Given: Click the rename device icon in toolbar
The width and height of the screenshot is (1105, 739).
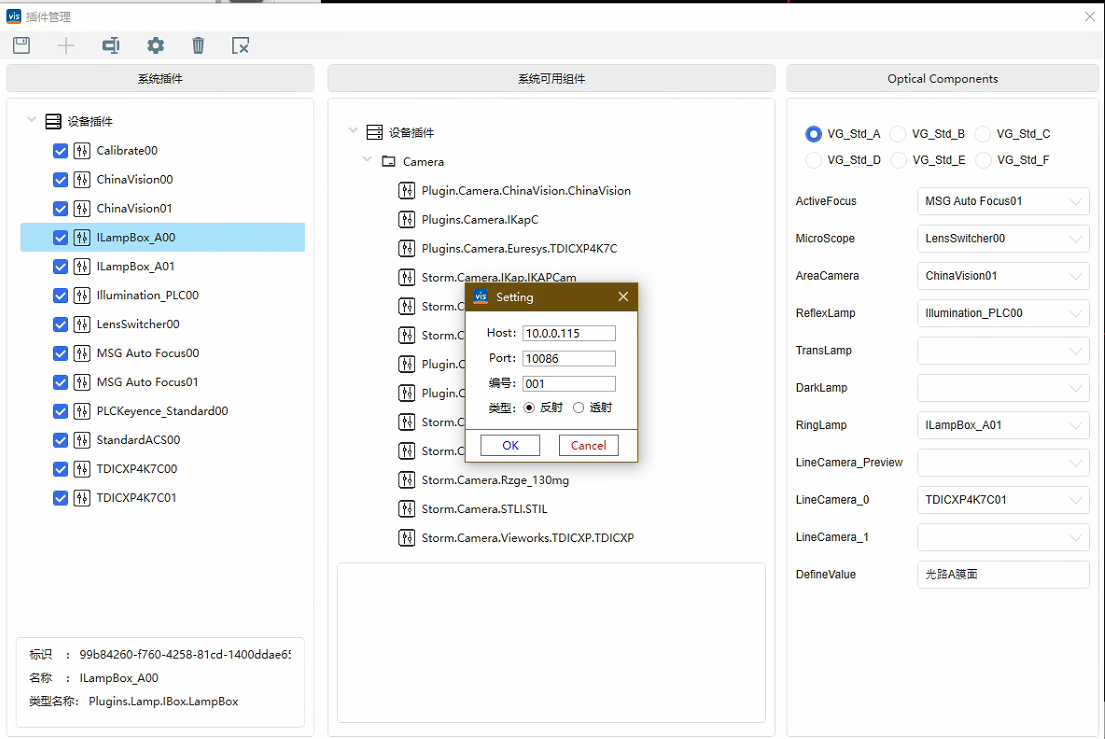Looking at the screenshot, I should (111, 46).
